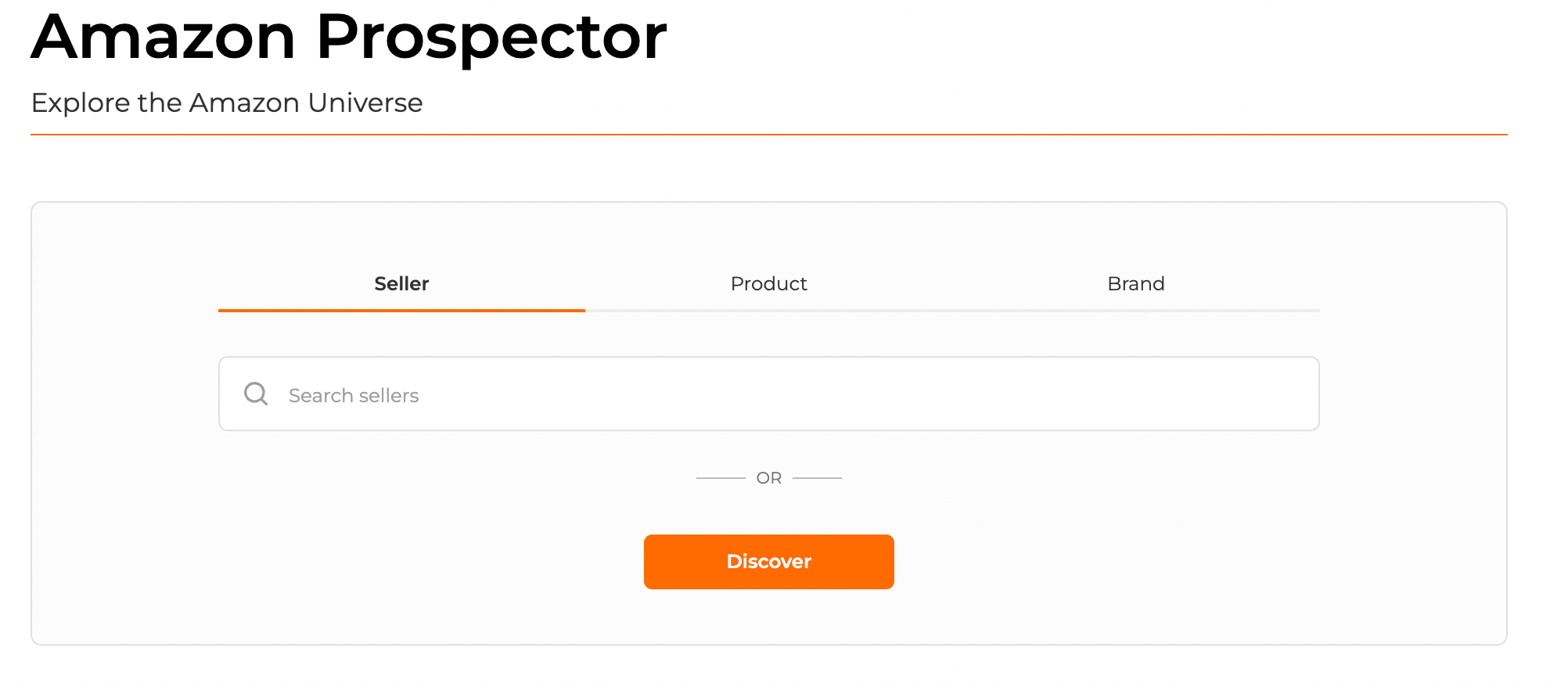Open the Brand tab
Viewport: 1568px width, 684px height.
1135,284
